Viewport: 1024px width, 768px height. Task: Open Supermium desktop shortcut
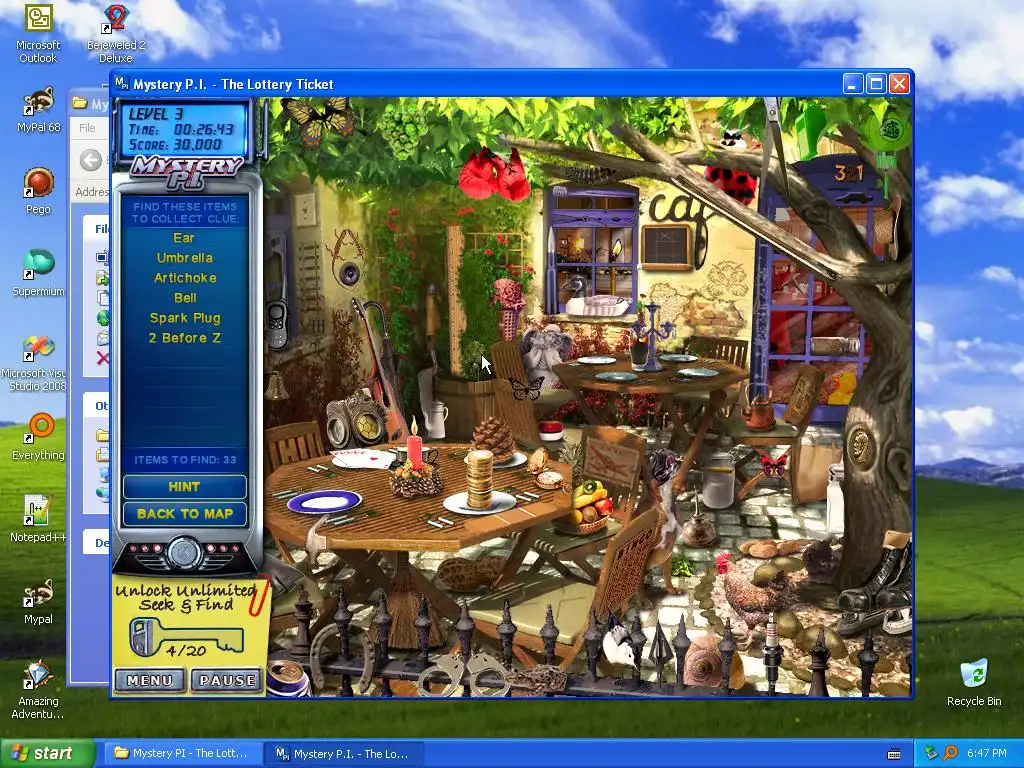click(x=38, y=273)
